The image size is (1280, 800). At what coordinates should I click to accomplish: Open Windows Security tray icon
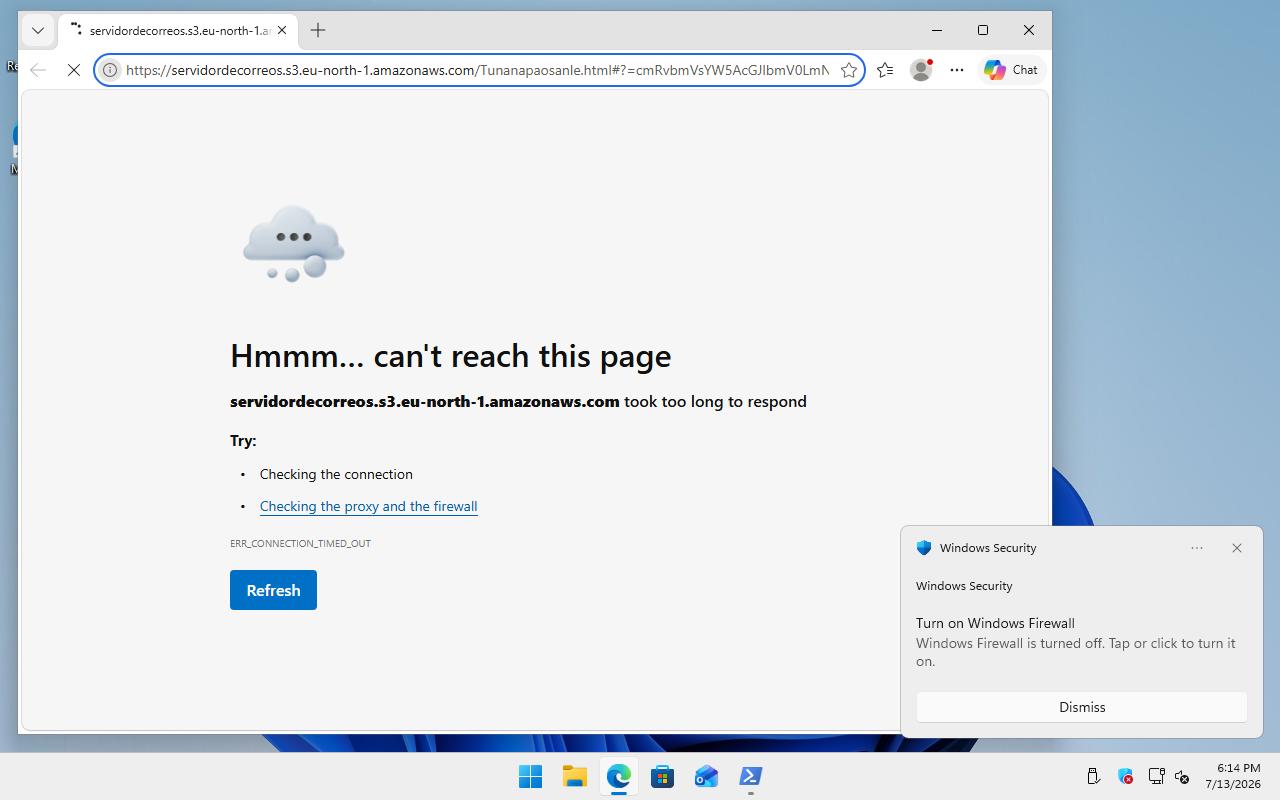(1125, 776)
